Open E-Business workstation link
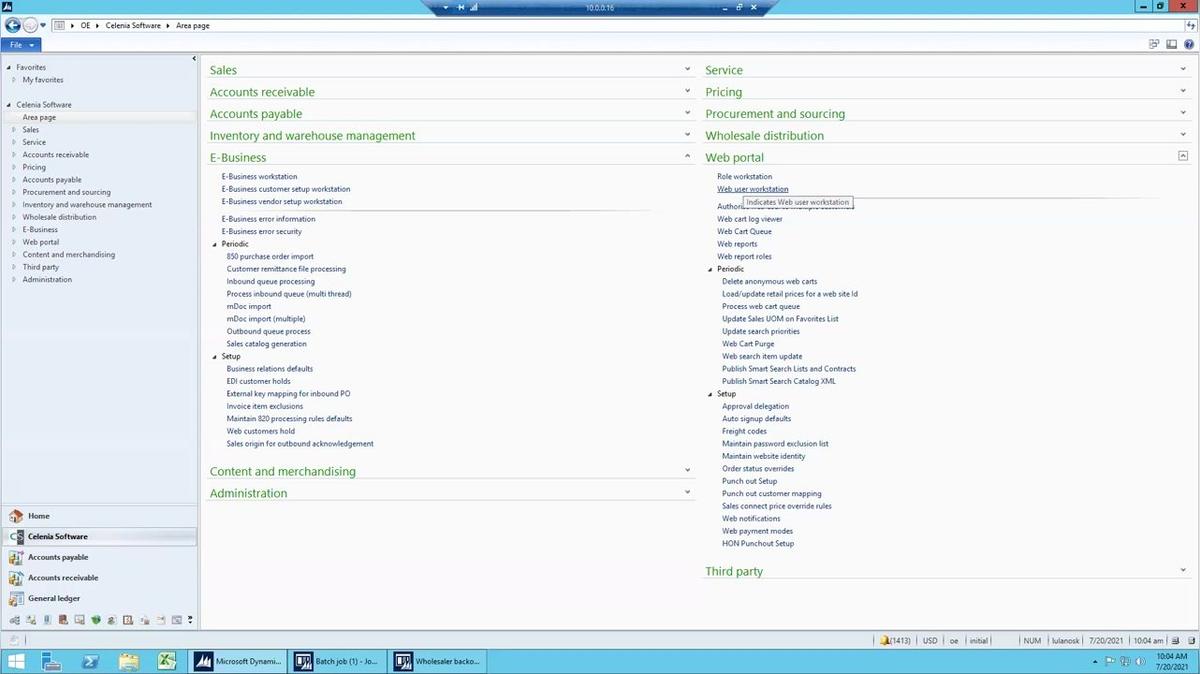1200x674 pixels. [259, 177]
